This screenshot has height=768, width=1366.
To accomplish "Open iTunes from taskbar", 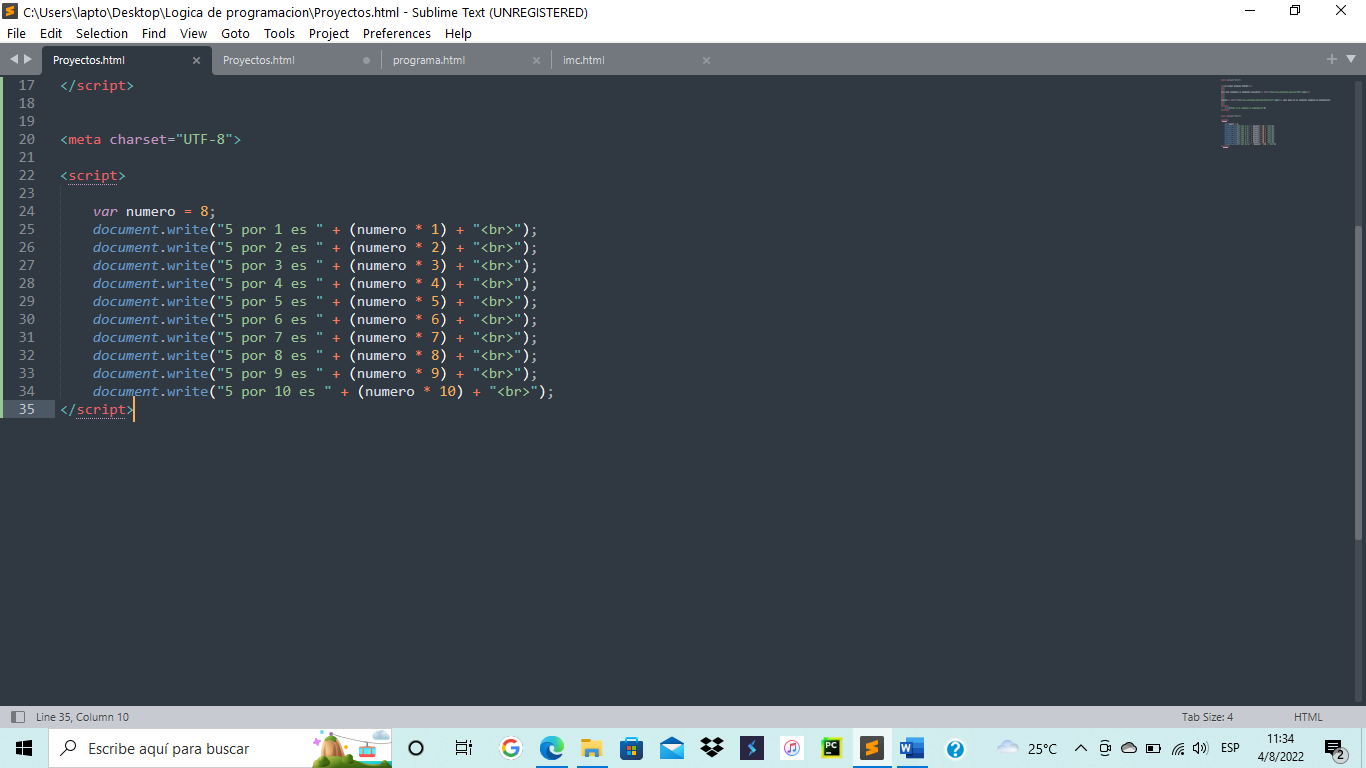I will (792, 748).
